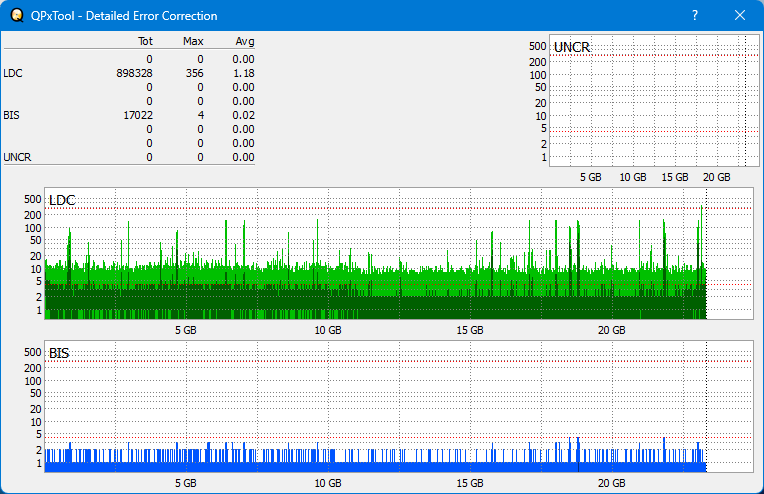Viewport: 764px width, 494px height.
Task: Click the window title QPxTool - Detailed Error Correction
Action: (124, 16)
